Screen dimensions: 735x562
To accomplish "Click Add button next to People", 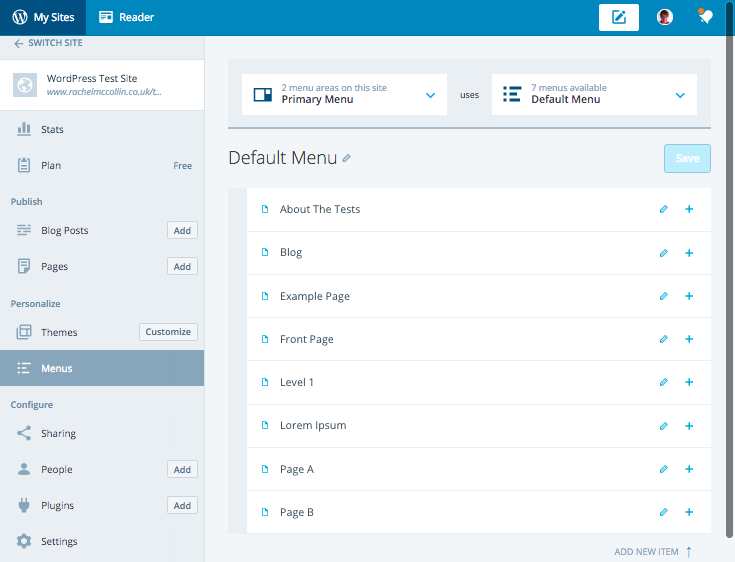I will pos(182,469).
